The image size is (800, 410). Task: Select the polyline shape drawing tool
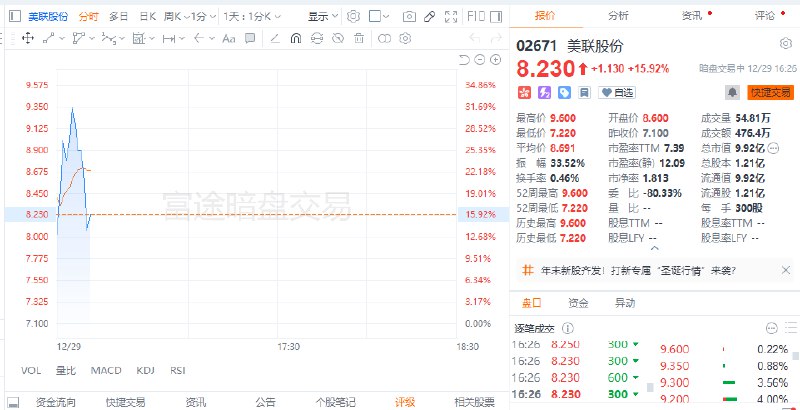click(79, 38)
